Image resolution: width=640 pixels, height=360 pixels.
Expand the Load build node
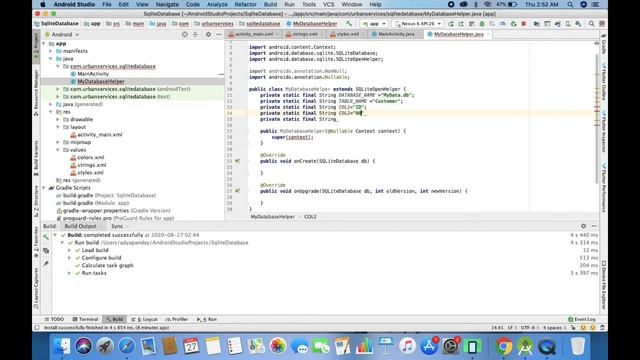point(69,250)
